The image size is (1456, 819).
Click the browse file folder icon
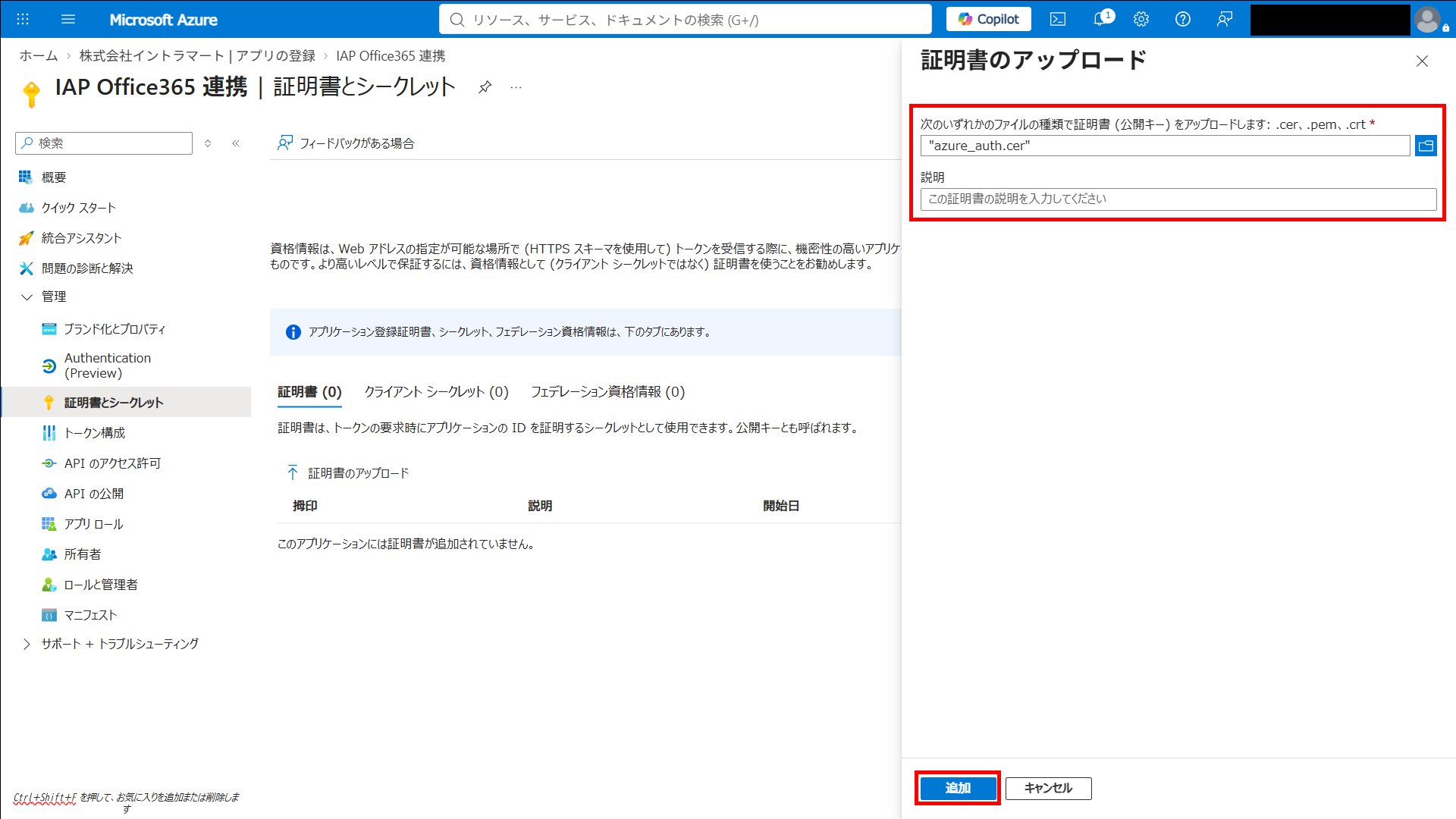pyautogui.click(x=1426, y=146)
